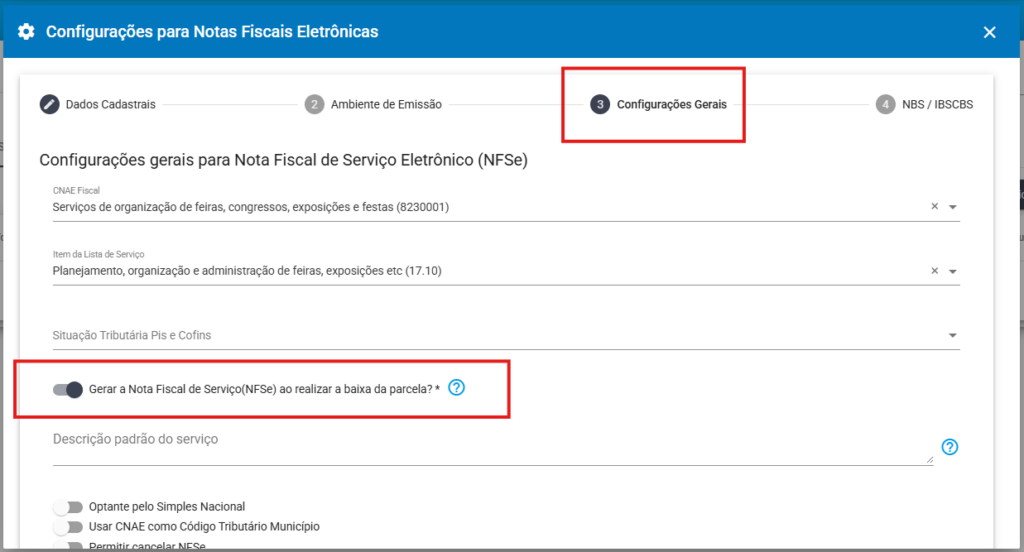Image resolution: width=1024 pixels, height=552 pixels.
Task: Disable Gerar a Nota Fiscal de Serviço toggle
Action: (68, 389)
